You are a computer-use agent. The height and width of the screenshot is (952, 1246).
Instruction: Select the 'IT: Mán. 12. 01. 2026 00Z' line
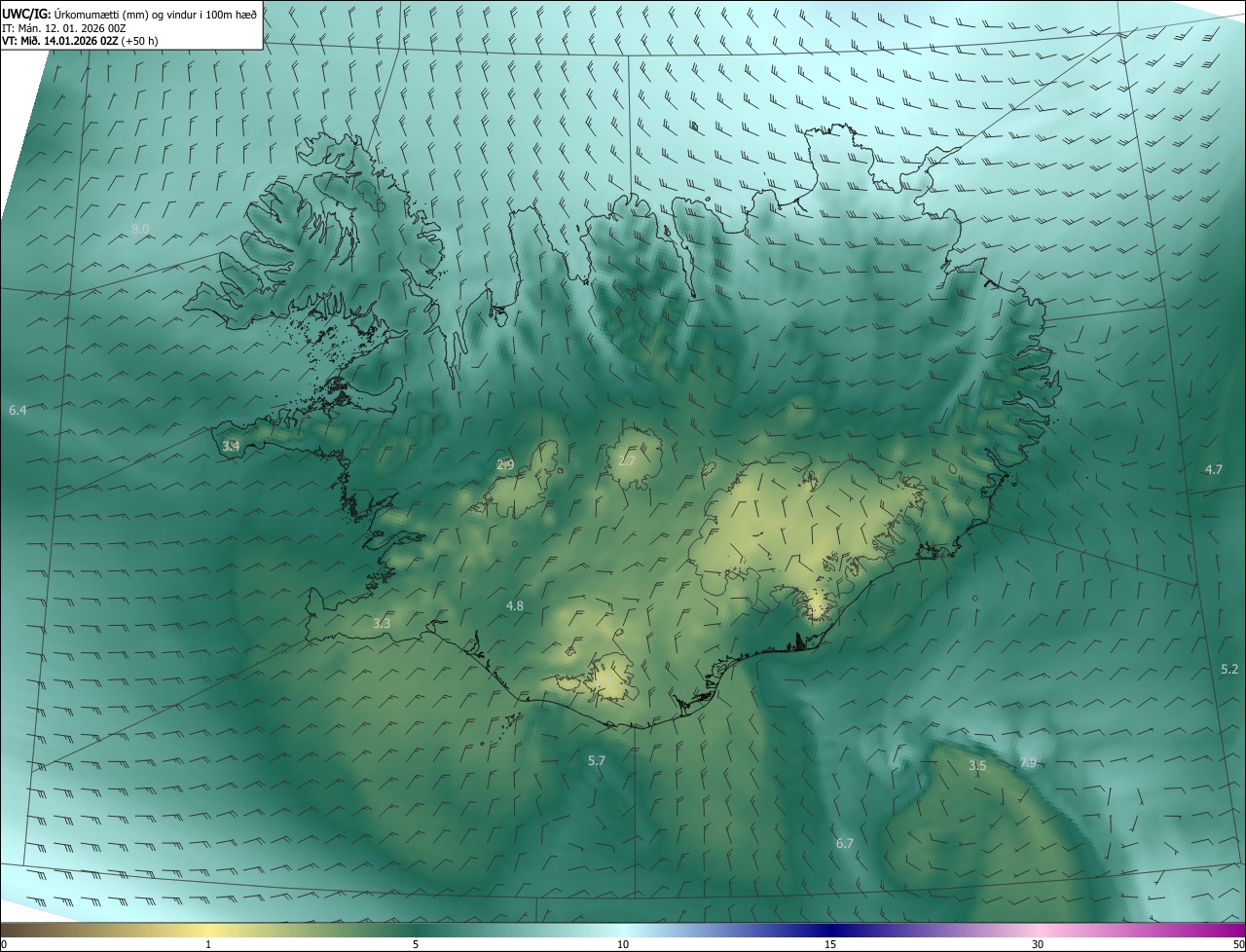(x=66, y=28)
